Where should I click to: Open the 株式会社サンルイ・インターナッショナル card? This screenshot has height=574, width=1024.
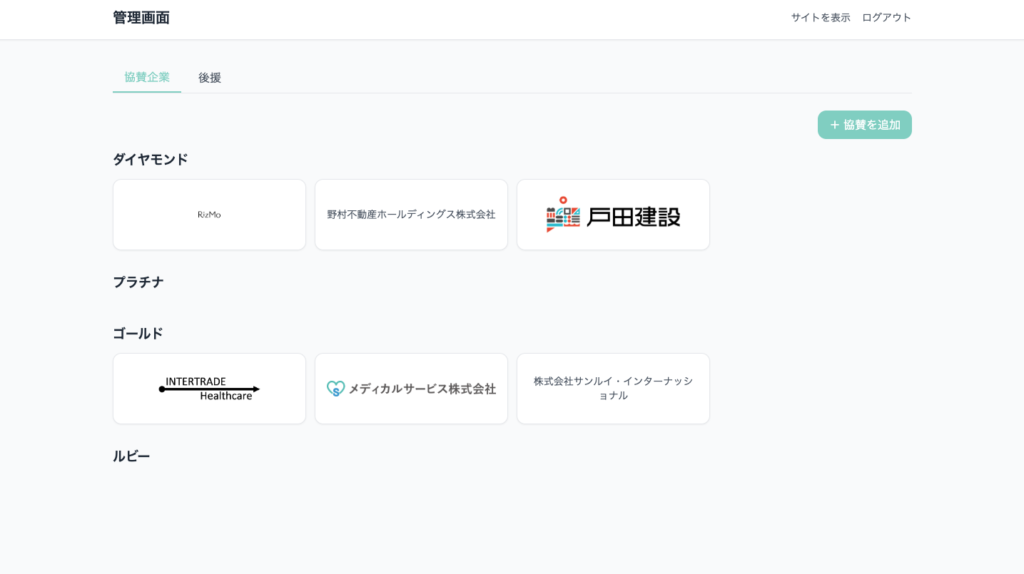[x=613, y=388]
